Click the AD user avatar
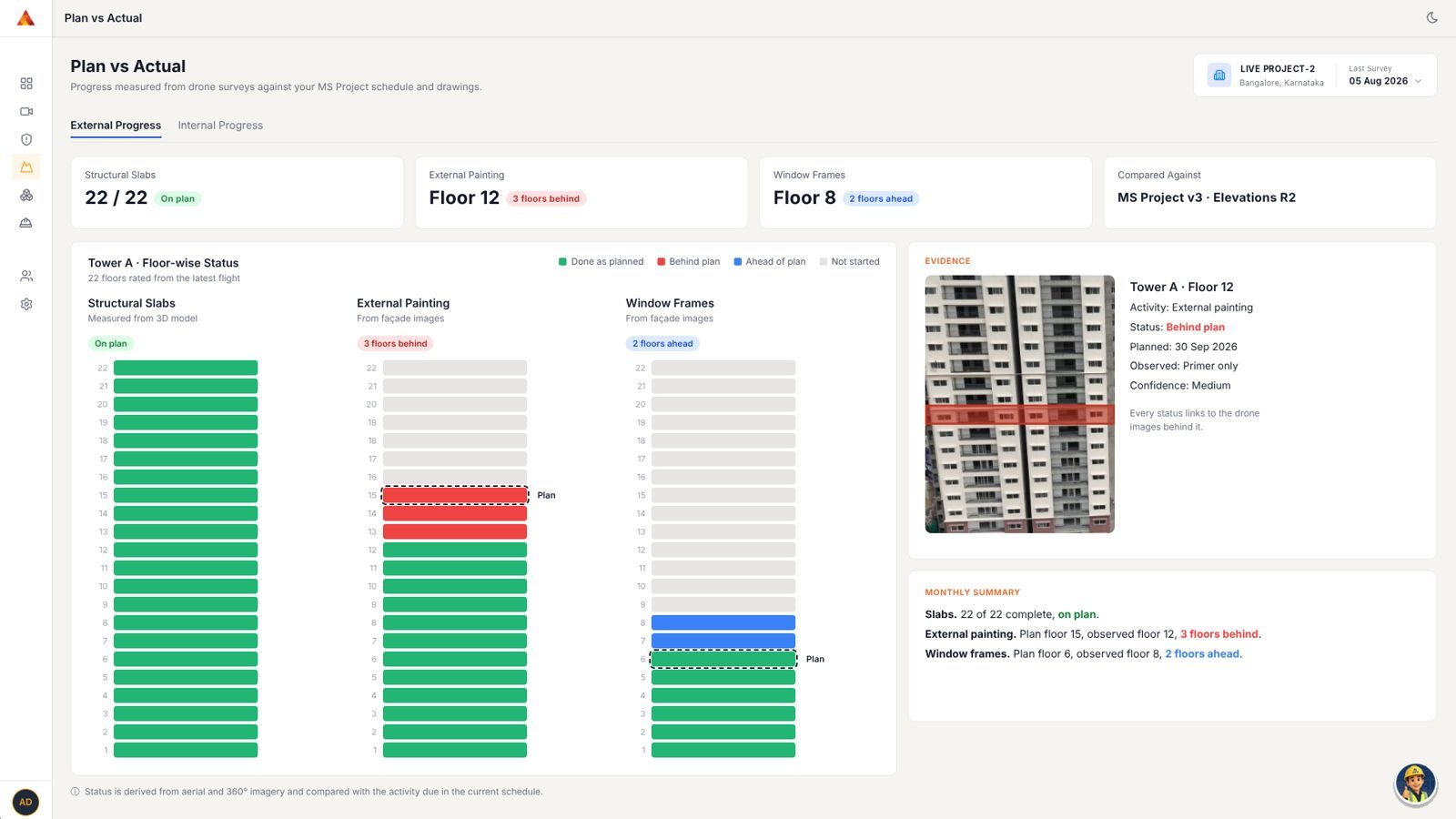 pyautogui.click(x=25, y=802)
